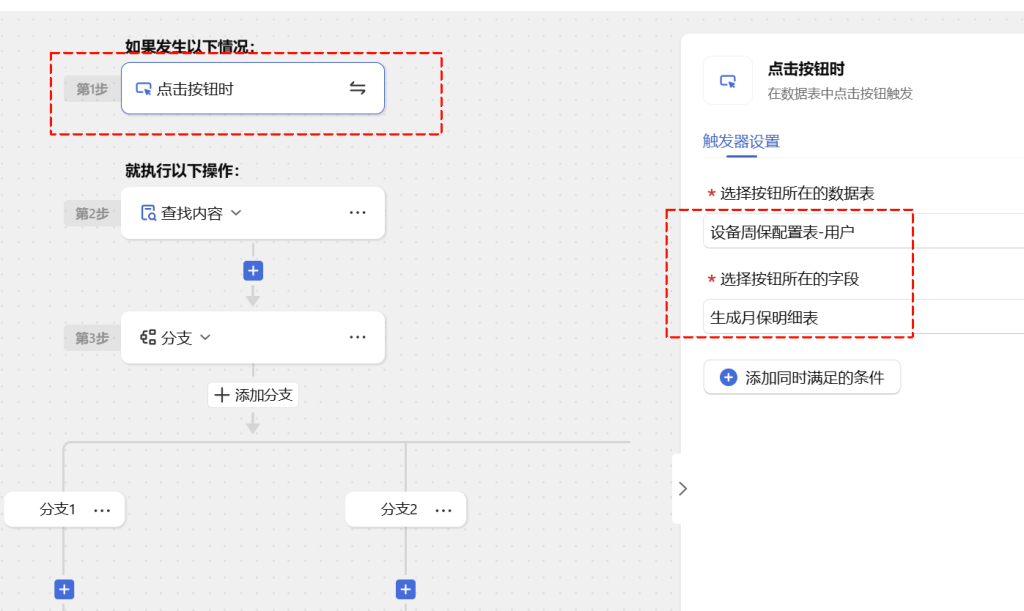
Task: Expand the 分支 dropdown chevron
Action: [206, 337]
